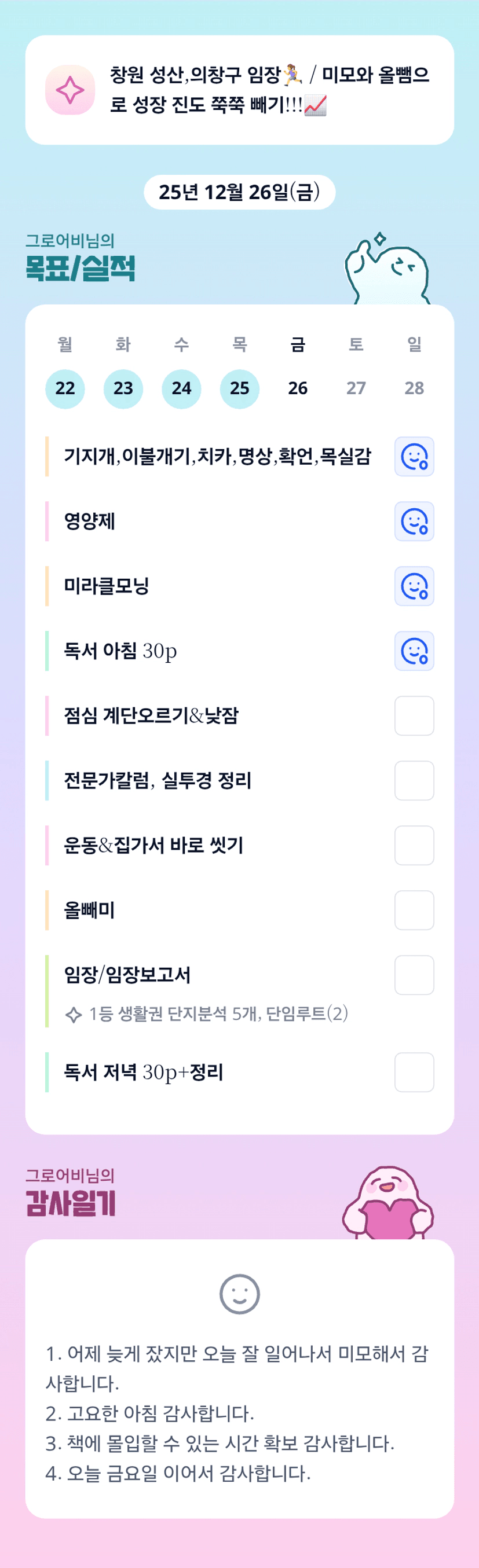The height and width of the screenshot is (1568, 479).
Task: Tap the smiley icon beside 기지개,이불개기 routine
Action: pos(414,457)
